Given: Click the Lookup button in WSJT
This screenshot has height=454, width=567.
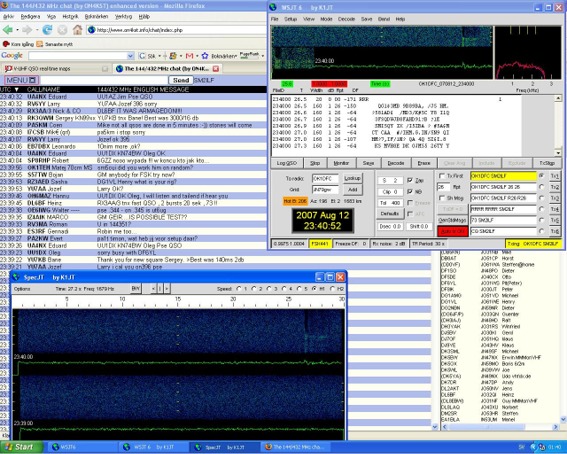Looking at the screenshot, I should [352, 178].
